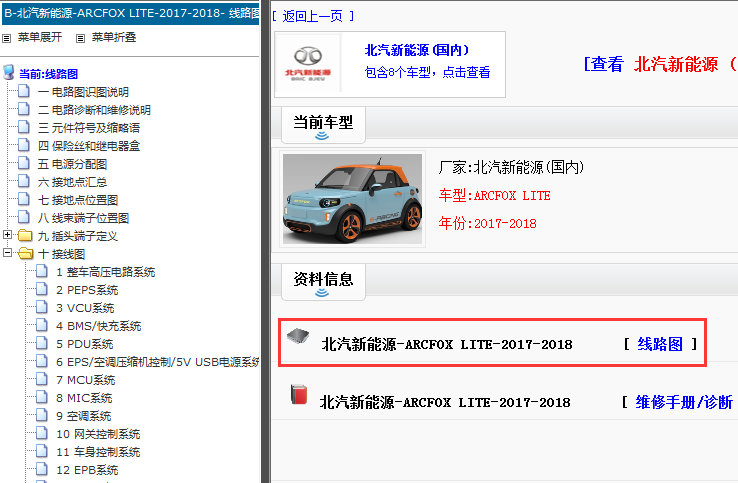Click the page icon for 5 PDU系统
The height and width of the screenshot is (483, 738).
point(42,343)
